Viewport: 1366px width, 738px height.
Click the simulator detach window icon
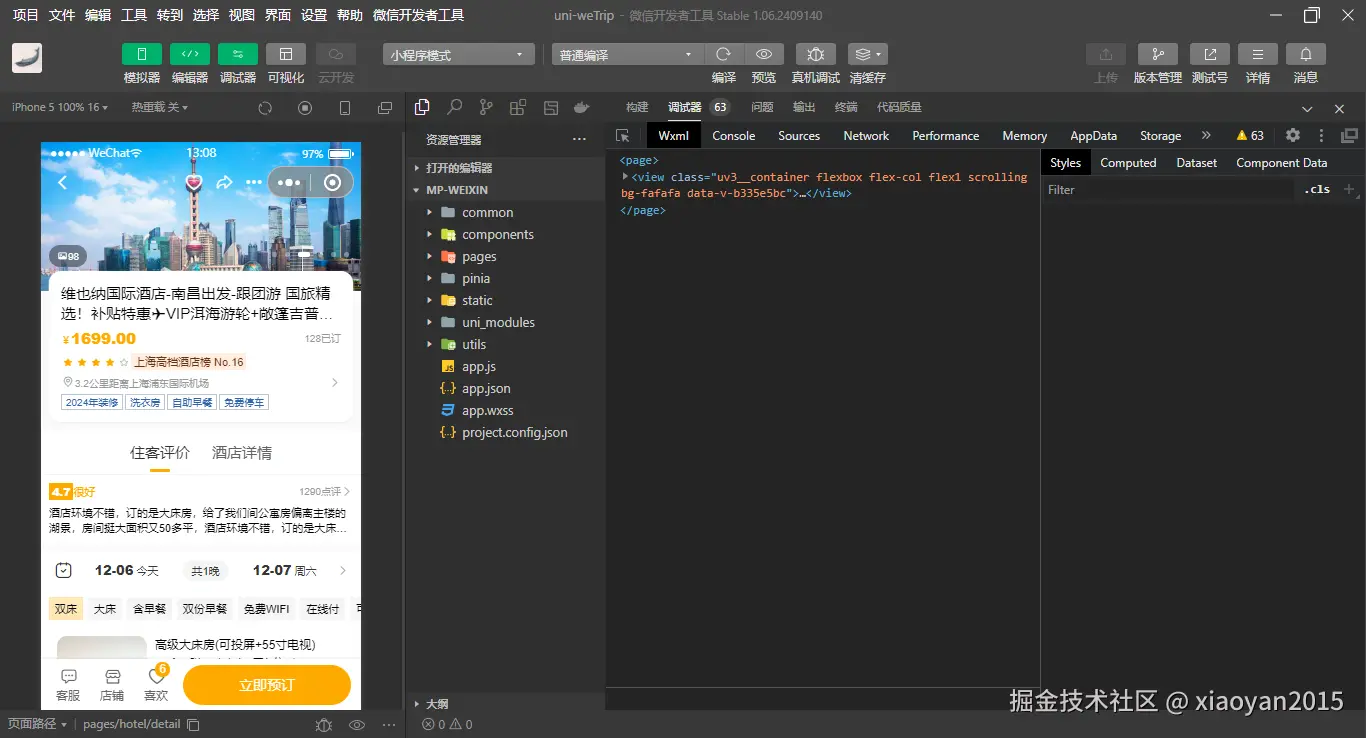(385, 108)
